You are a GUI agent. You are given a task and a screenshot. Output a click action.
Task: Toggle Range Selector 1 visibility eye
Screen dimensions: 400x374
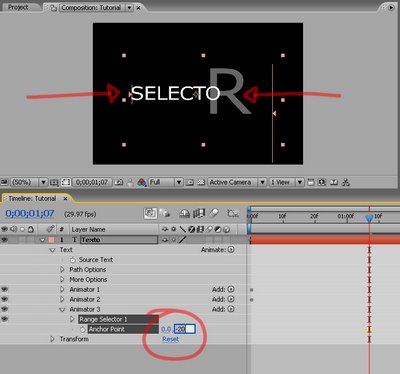tap(4, 319)
